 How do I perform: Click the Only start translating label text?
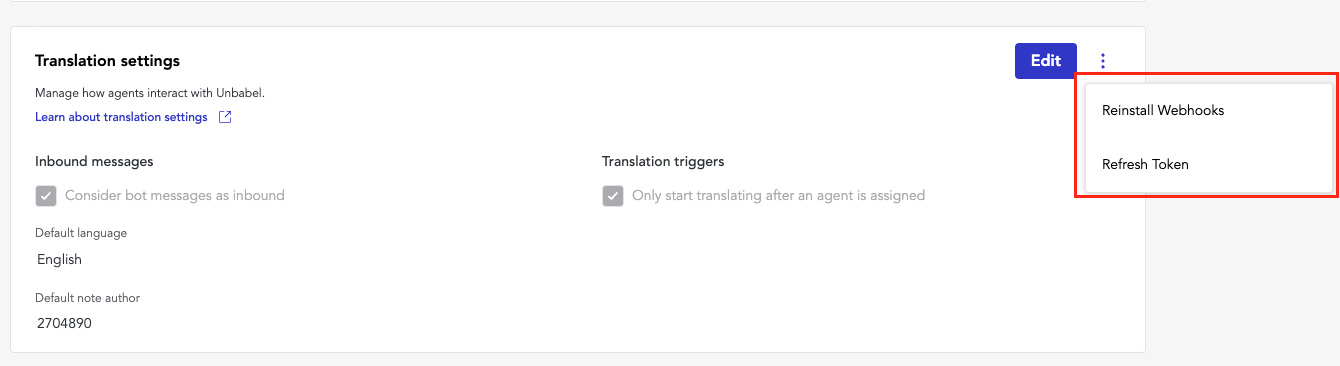coord(778,196)
